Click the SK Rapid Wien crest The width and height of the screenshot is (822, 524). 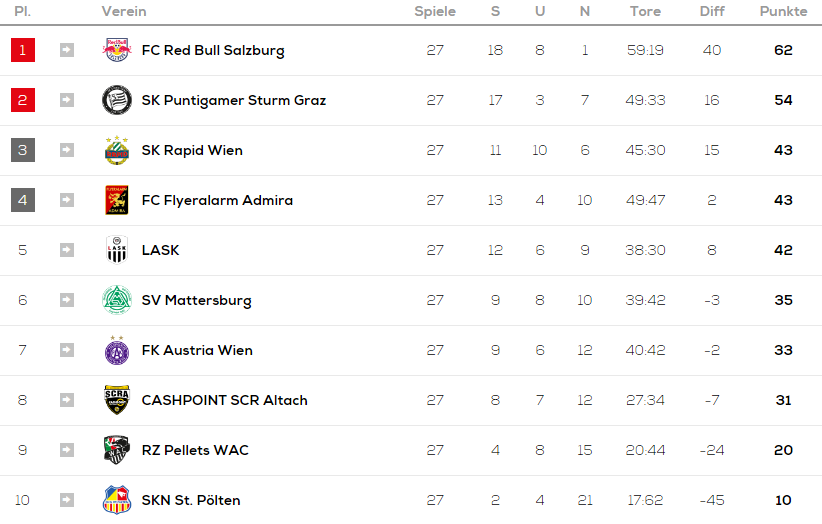point(116,150)
